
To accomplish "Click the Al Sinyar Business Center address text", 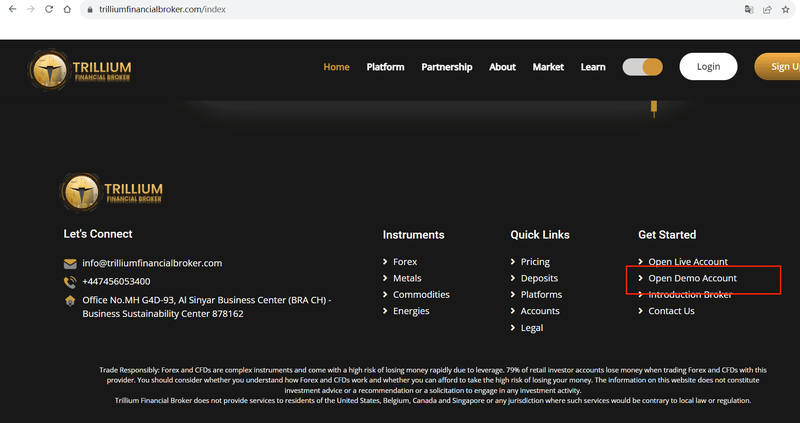I will click(207, 307).
